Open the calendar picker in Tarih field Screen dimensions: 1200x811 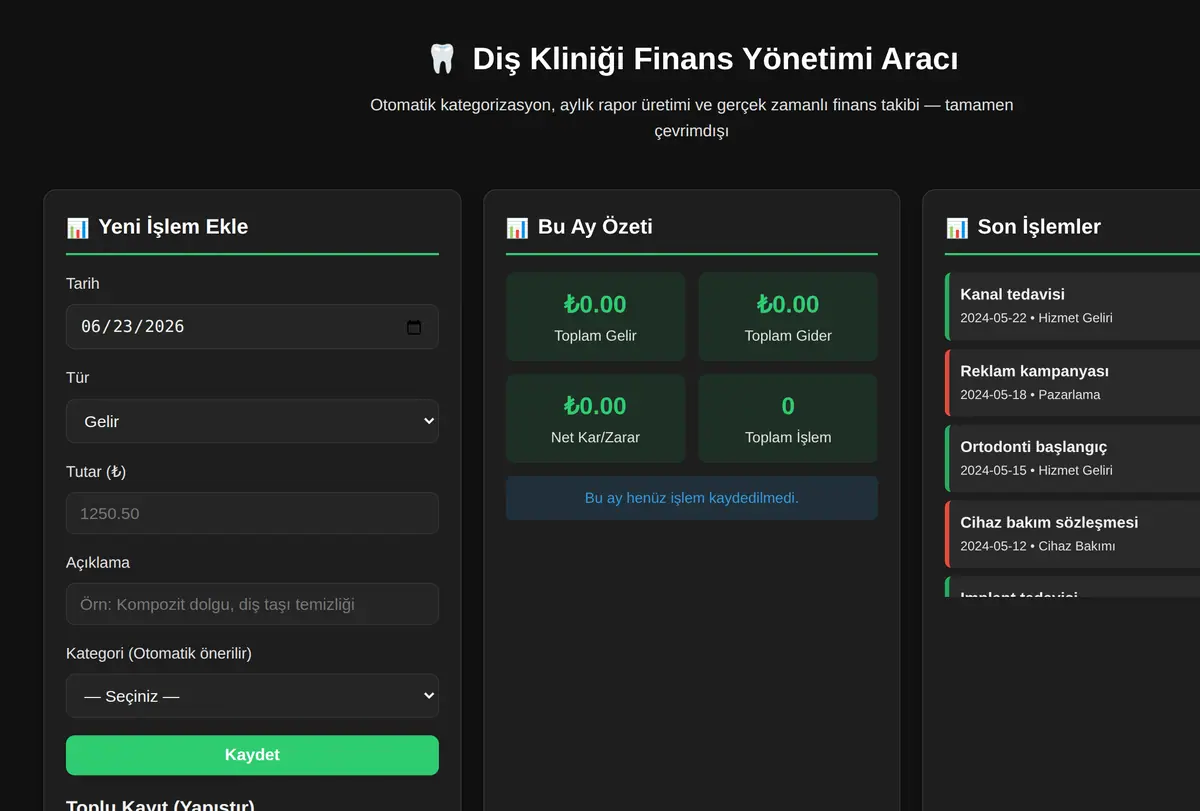414,327
